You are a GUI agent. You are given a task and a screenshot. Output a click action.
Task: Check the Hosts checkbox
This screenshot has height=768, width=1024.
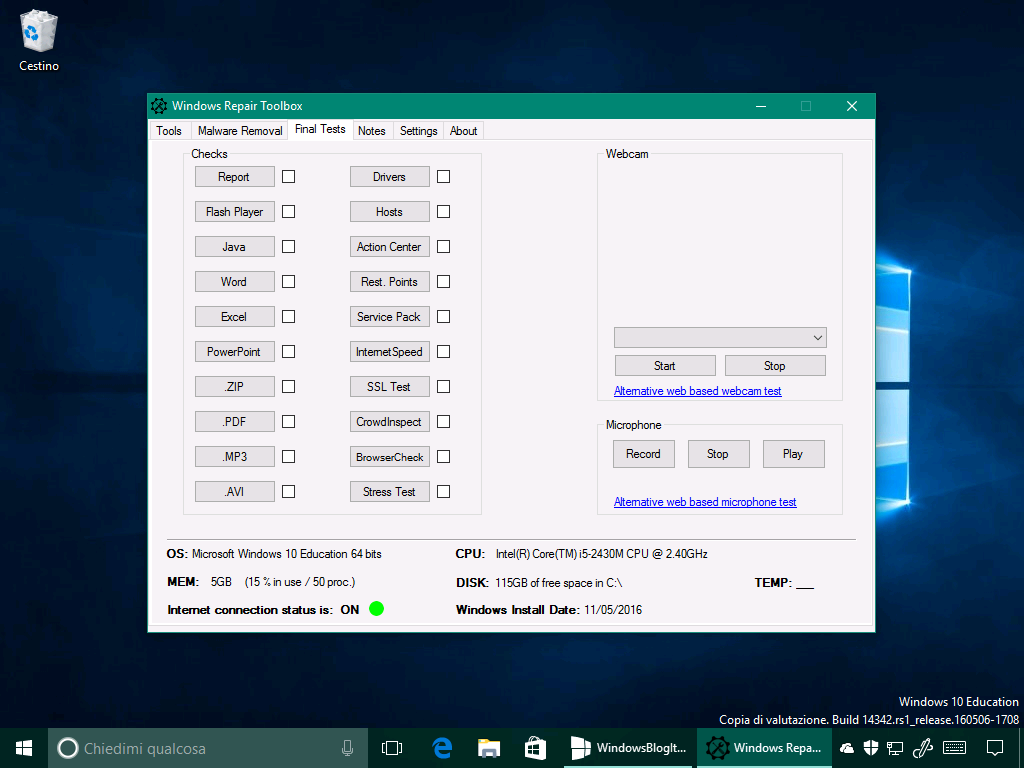[x=443, y=212]
